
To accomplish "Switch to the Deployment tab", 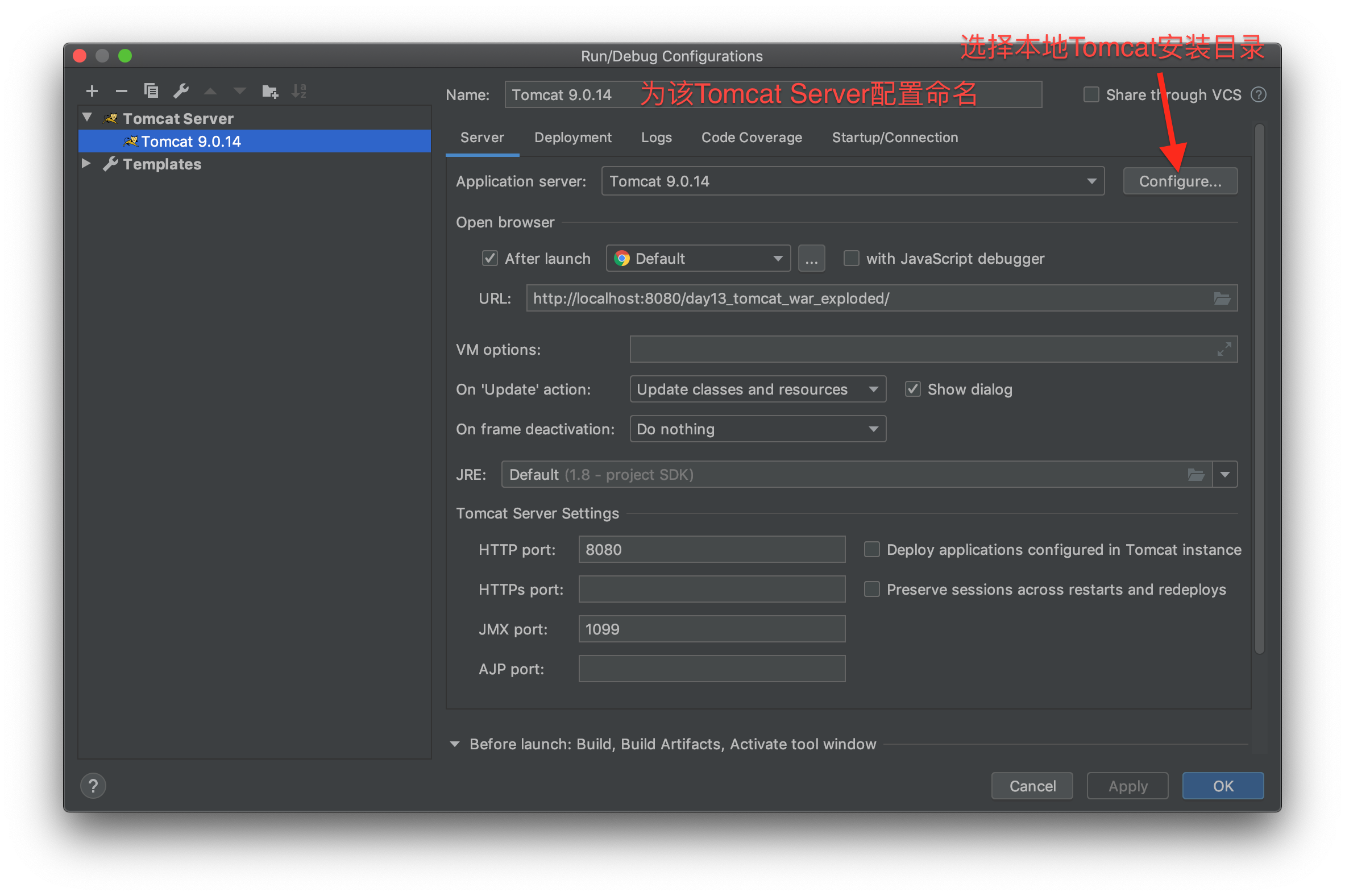I will tap(572, 138).
